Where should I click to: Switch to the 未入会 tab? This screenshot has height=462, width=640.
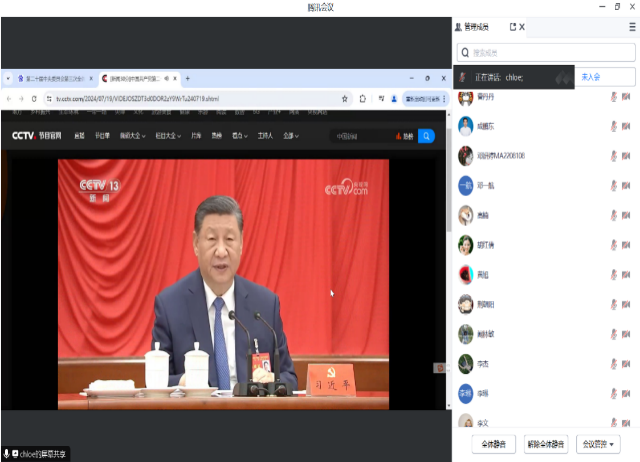[x=591, y=77]
